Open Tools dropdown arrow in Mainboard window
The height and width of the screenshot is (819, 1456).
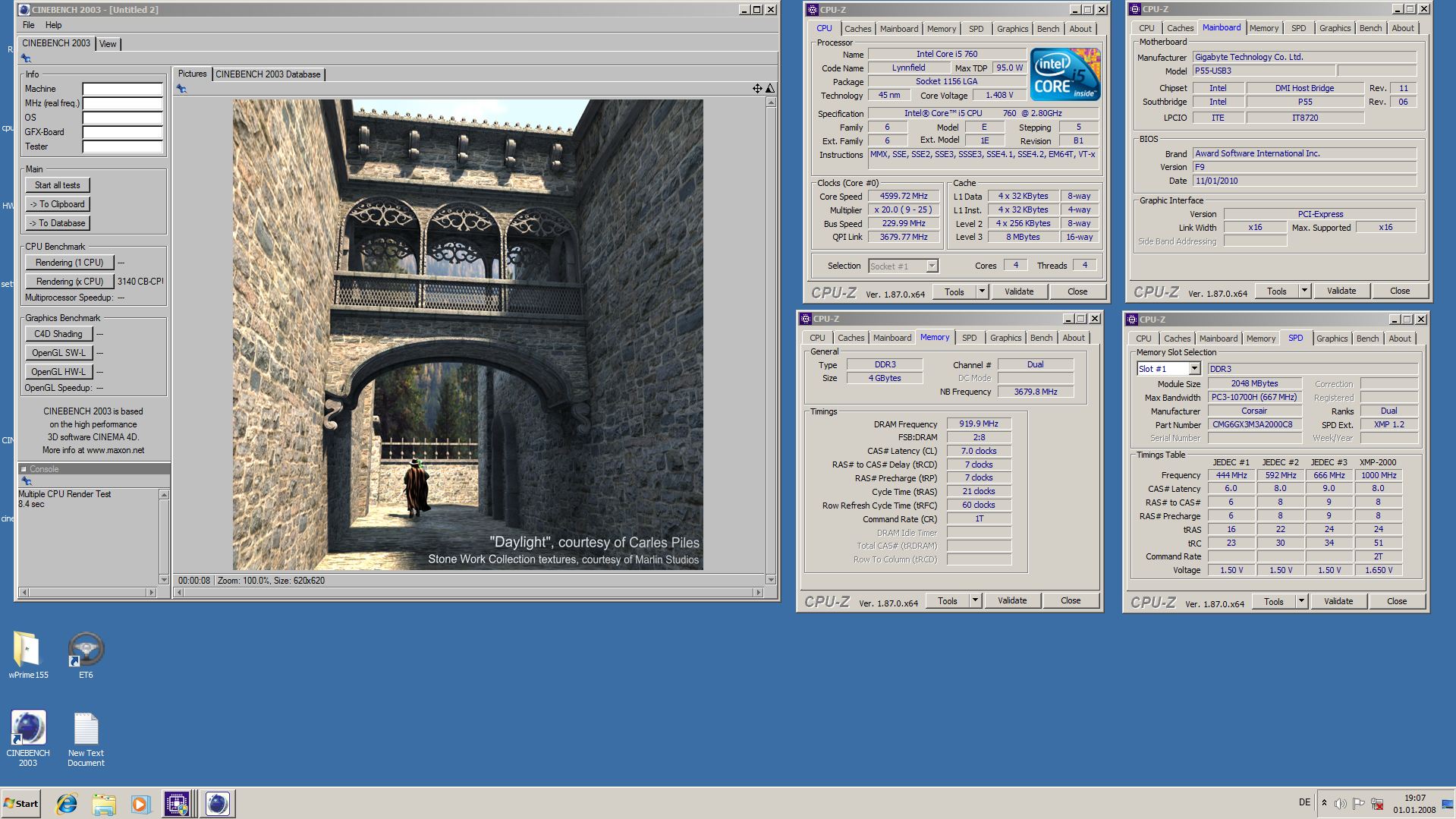tap(1304, 291)
